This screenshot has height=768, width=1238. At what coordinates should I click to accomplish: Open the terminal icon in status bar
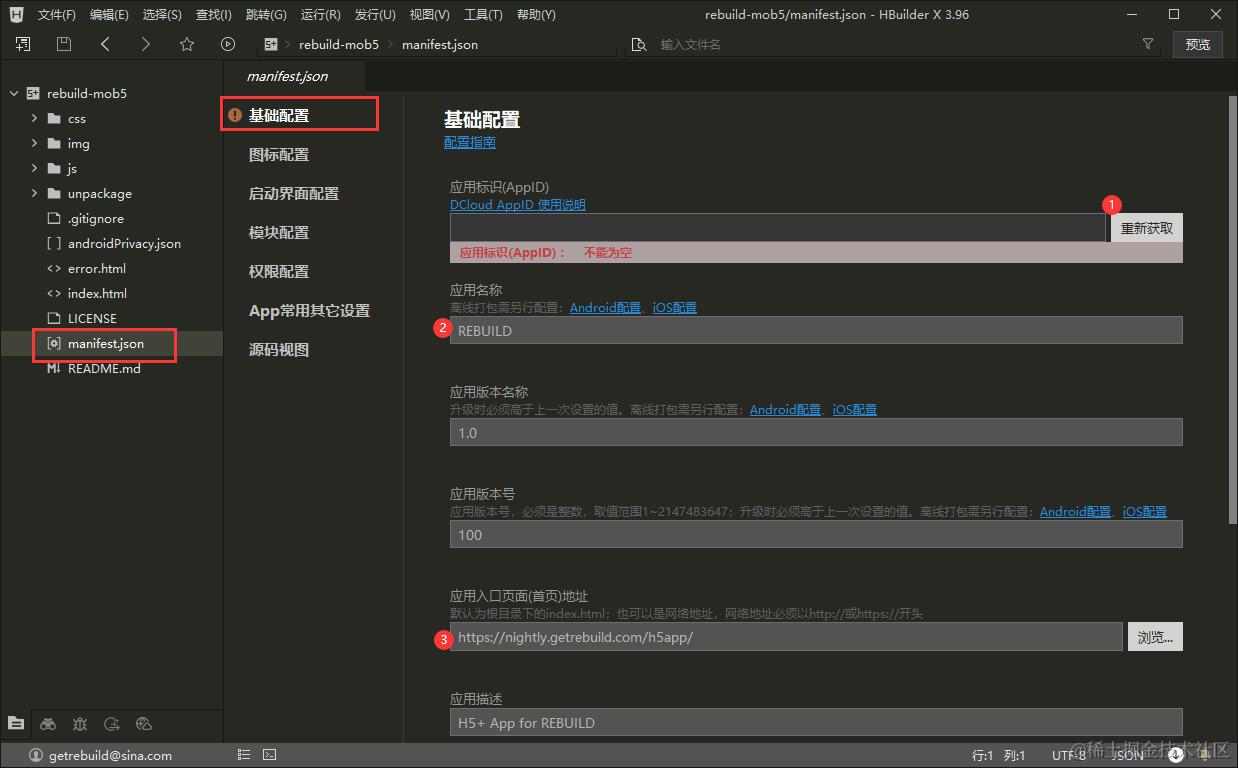click(269, 755)
